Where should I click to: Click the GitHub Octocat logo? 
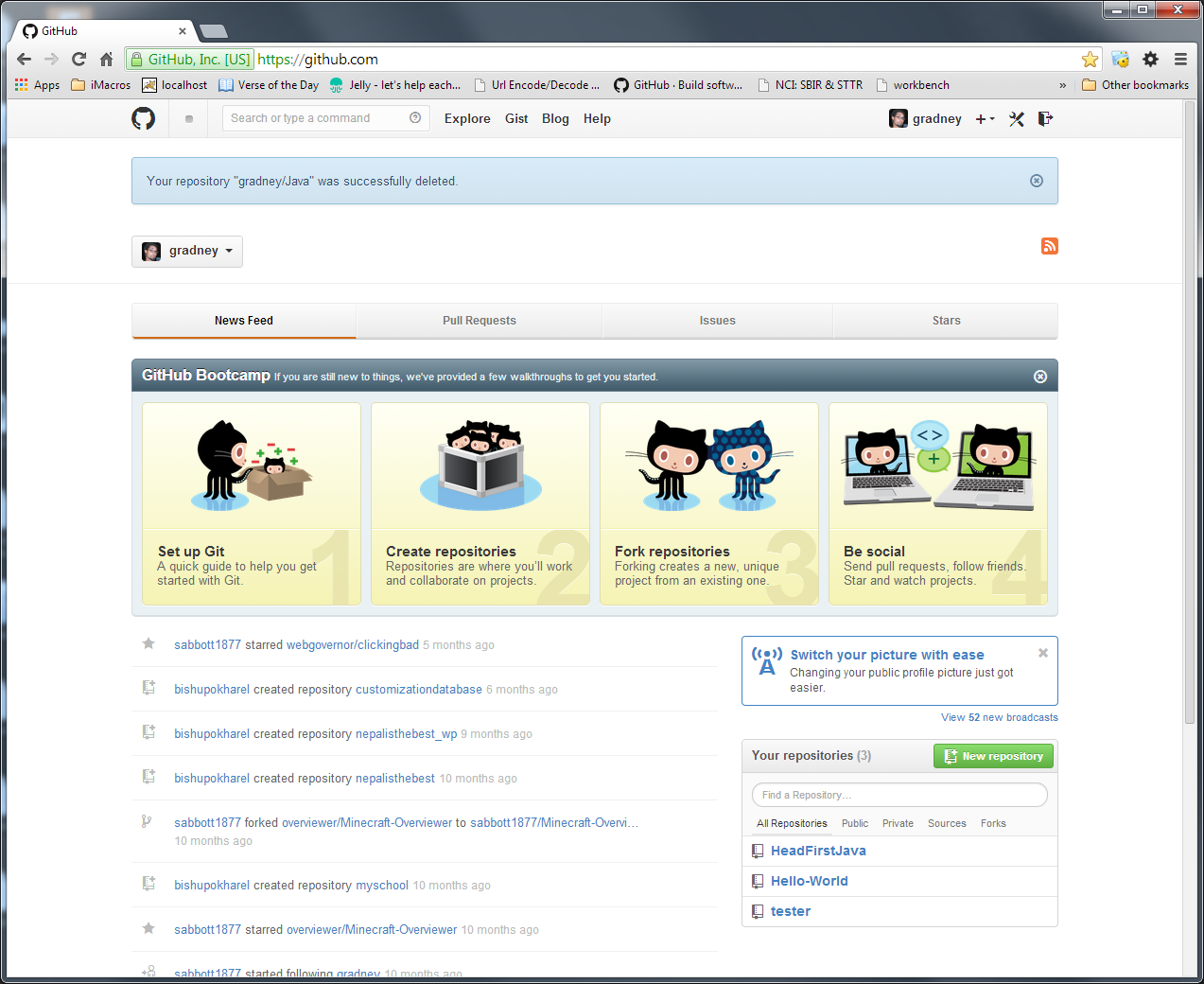coord(143,117)
